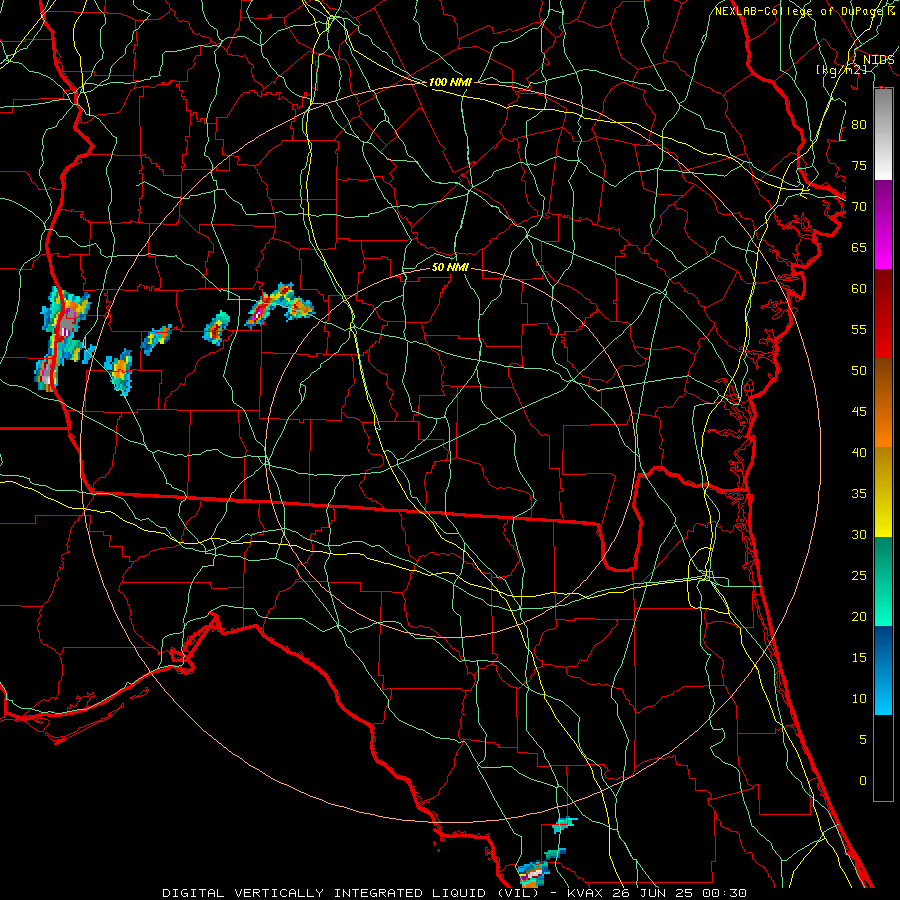Click the 35 value on the VIL scale
Screen dimensions: 900x900
(859, 494)
